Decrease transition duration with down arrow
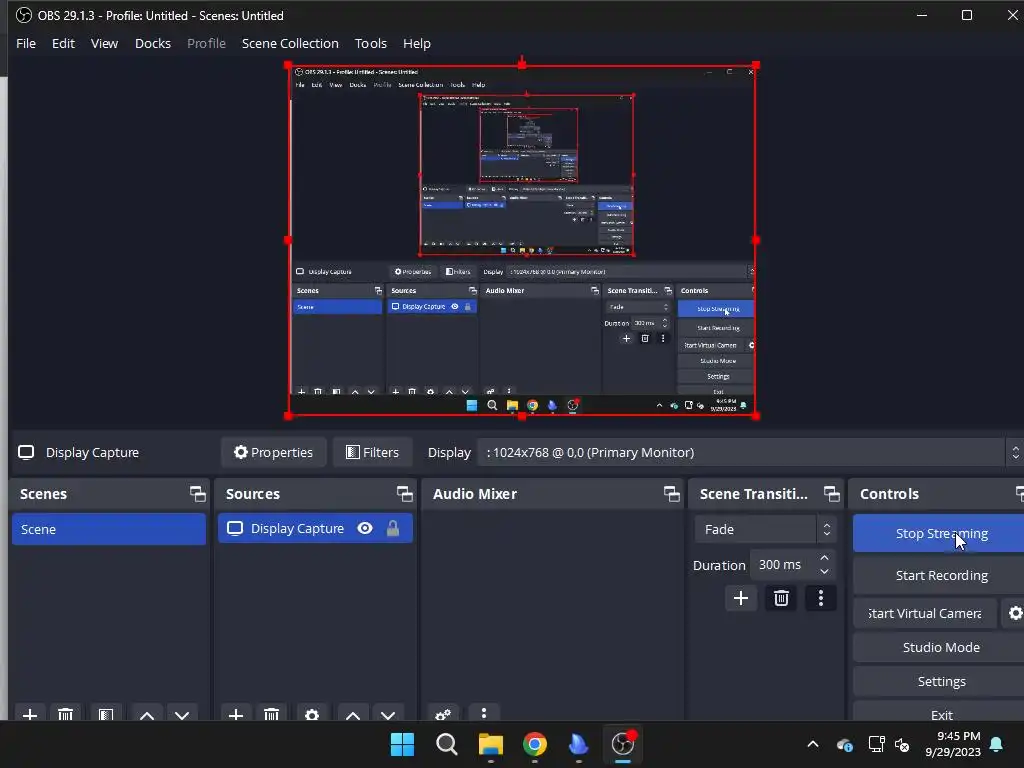Image resolution: width=1024 pixels, height=768 pixels. [x=824, y=571]
